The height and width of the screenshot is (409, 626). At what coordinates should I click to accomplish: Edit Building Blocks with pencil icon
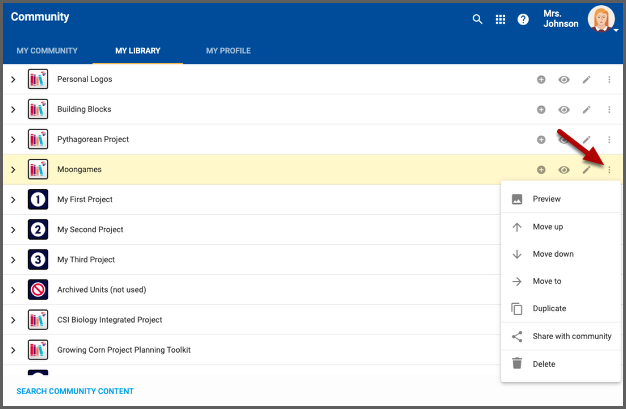click(587, 109)
